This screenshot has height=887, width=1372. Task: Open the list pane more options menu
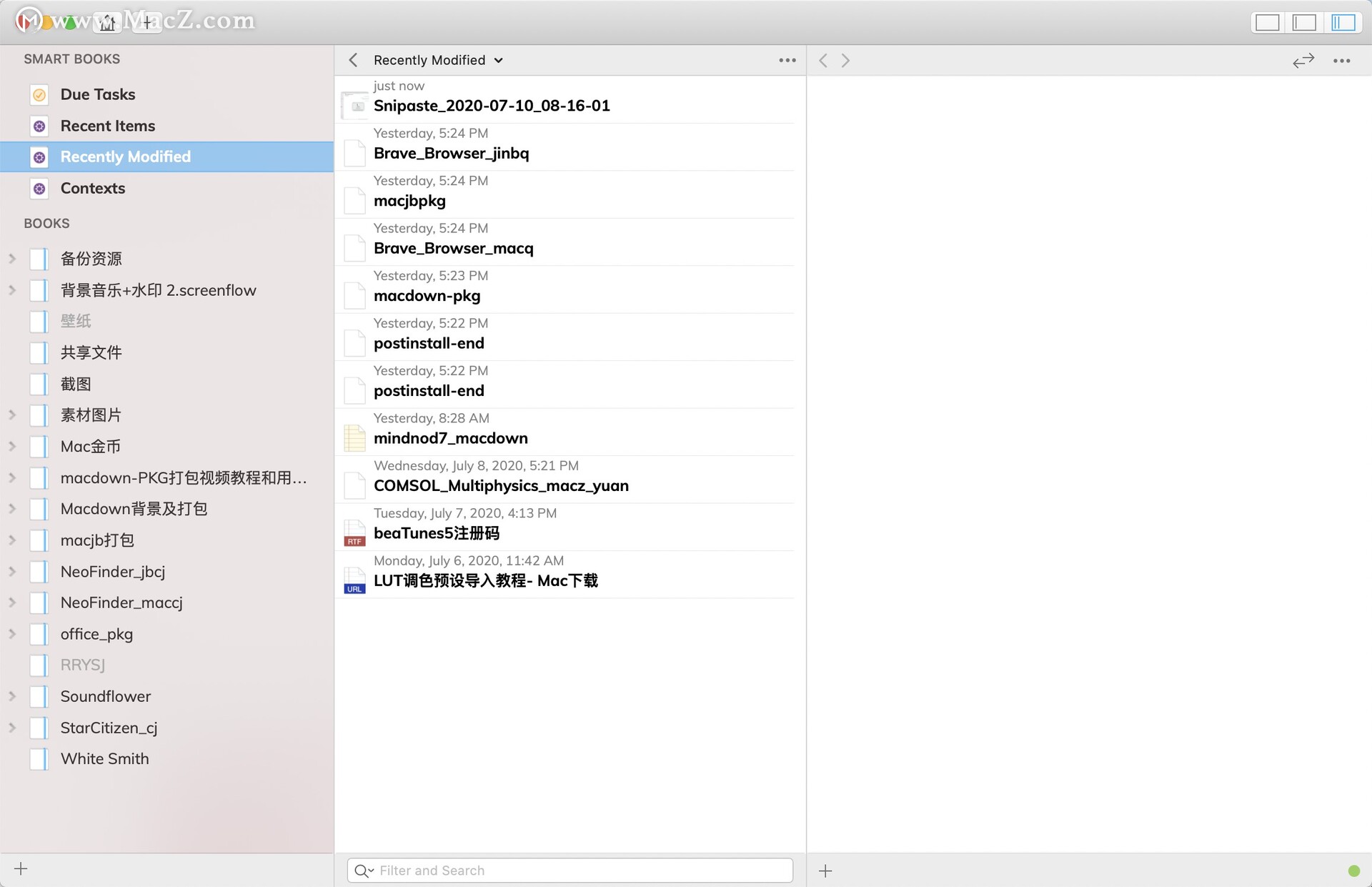tap(787, 60)
